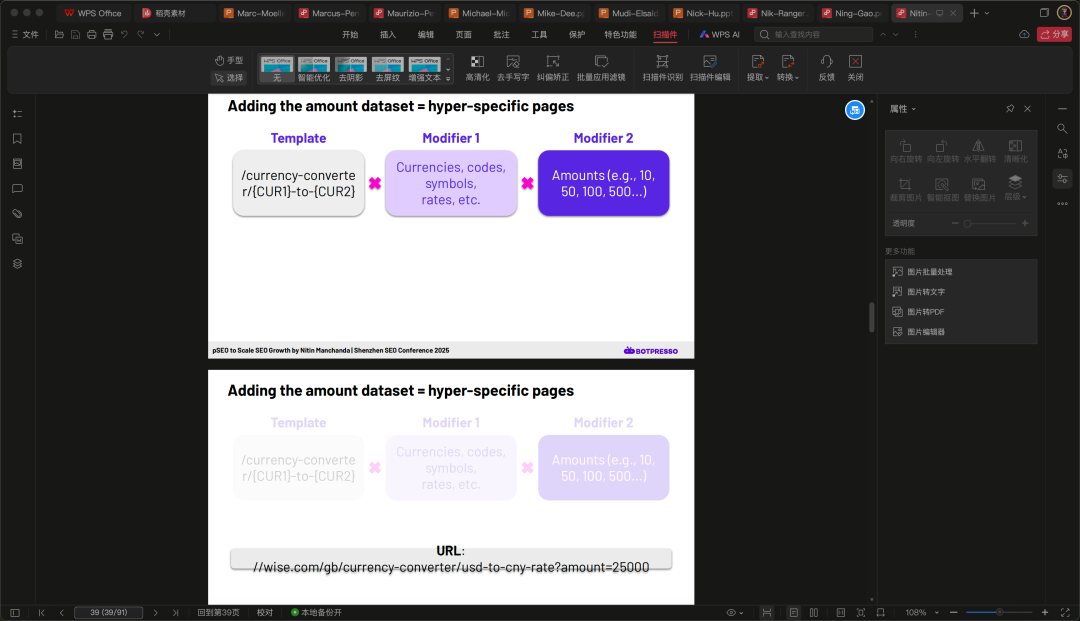Open the 插入 ribbon tab

(x=388, y=34)
